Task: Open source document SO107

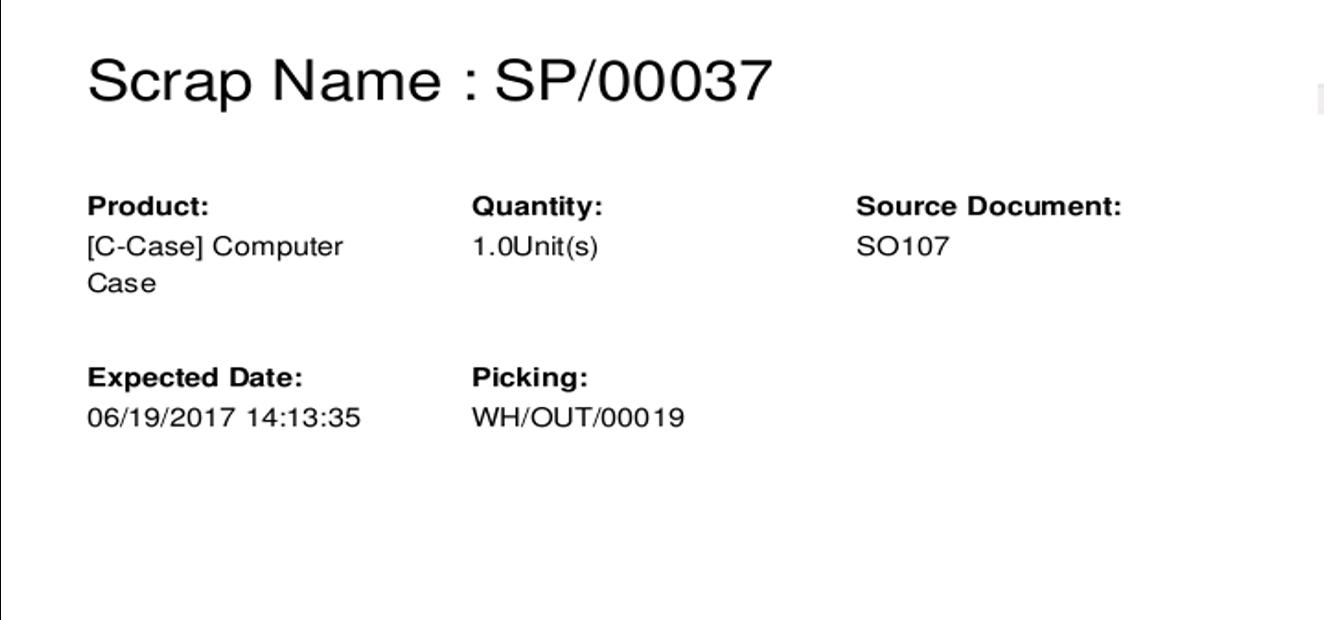Action: (902, 247)
